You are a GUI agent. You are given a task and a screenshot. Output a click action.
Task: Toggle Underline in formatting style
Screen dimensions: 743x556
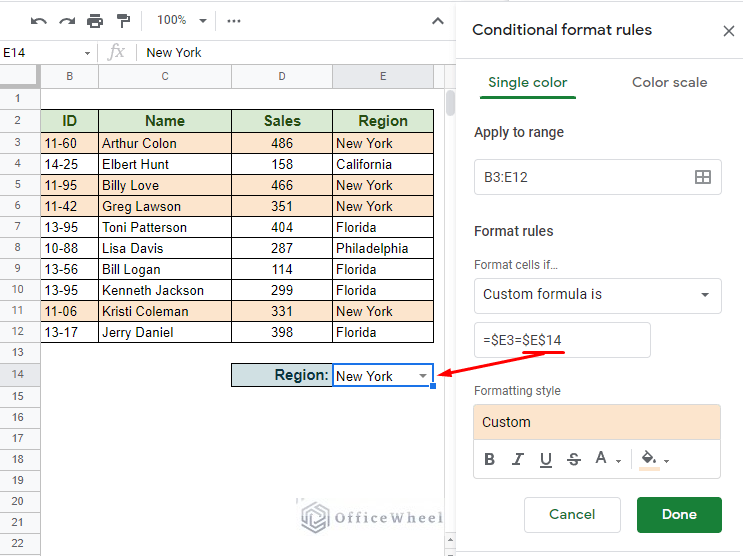[x=546, y=460]
